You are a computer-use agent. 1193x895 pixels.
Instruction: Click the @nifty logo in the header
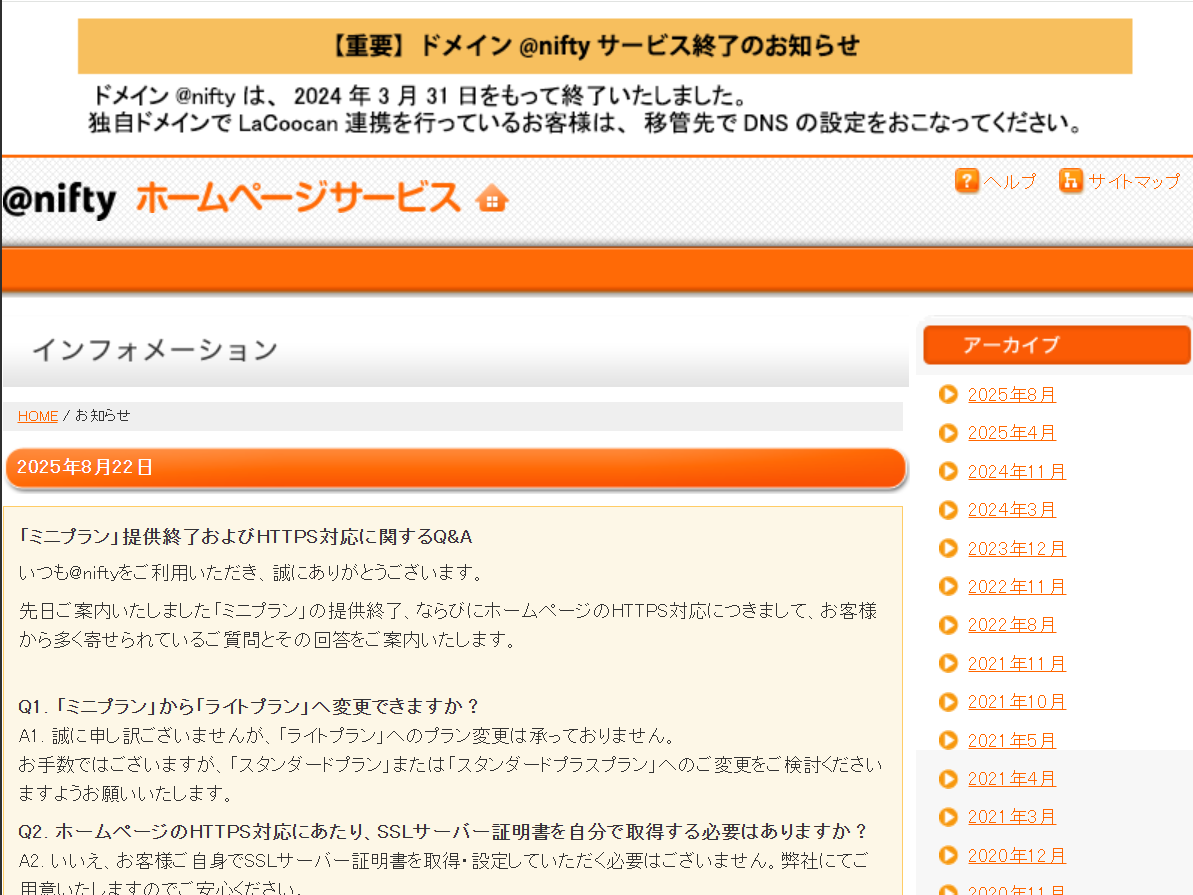(x=60, y=199)
